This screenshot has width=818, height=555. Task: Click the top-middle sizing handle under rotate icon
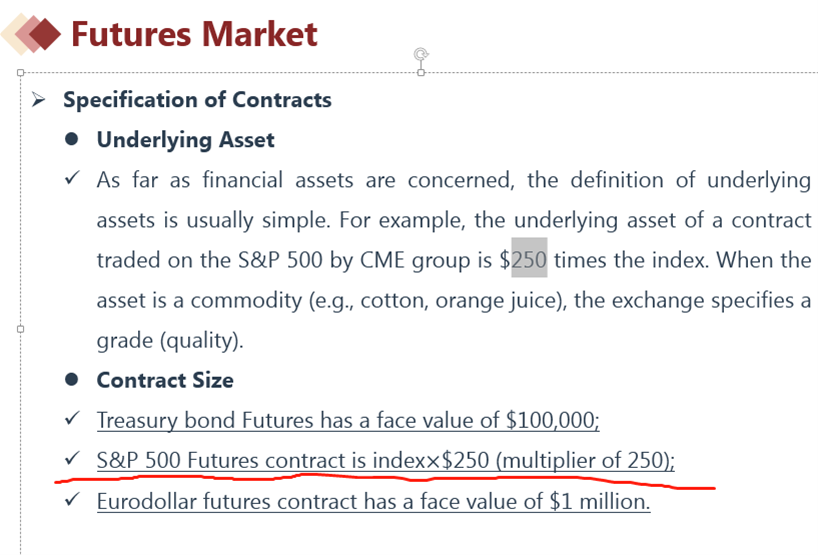pos(421,73)
